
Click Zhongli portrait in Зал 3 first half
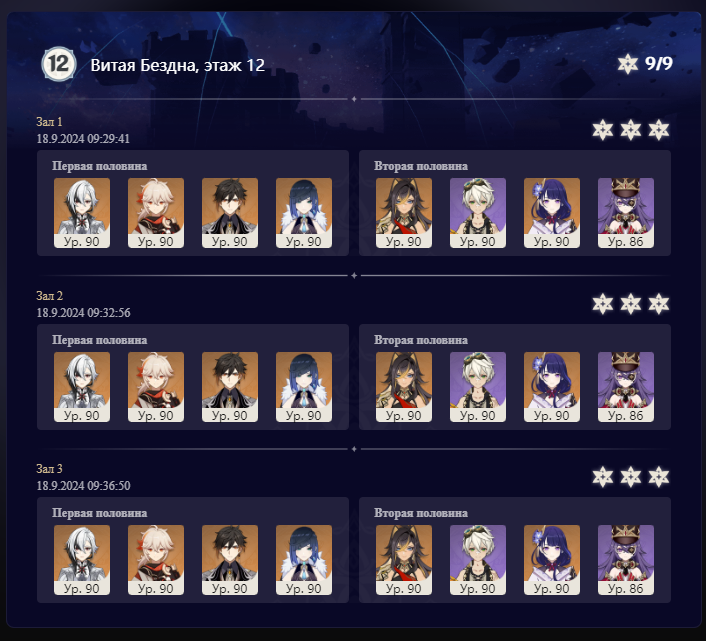tap(230, 560)
